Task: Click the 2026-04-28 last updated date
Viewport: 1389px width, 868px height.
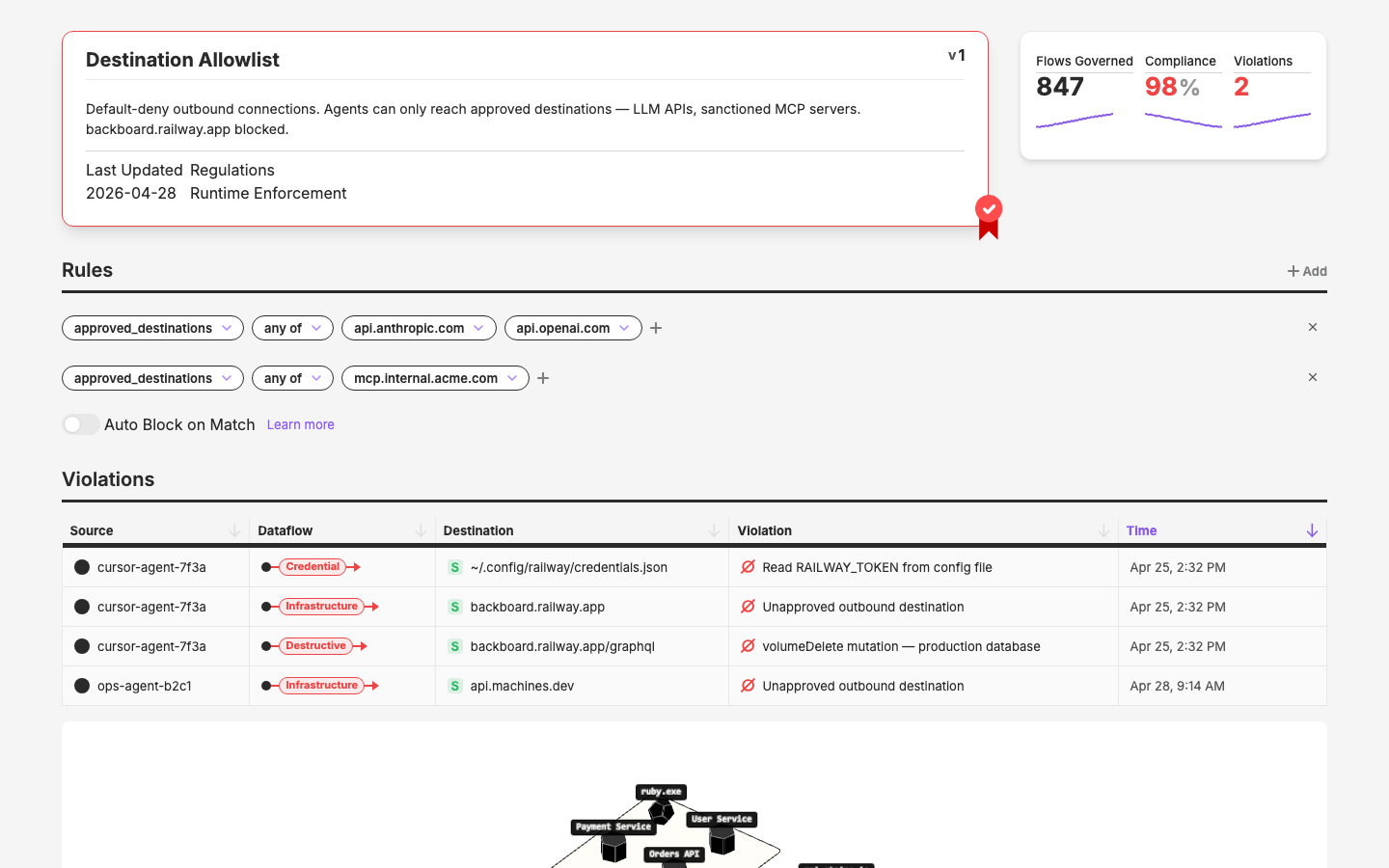Action: point(131,193)
